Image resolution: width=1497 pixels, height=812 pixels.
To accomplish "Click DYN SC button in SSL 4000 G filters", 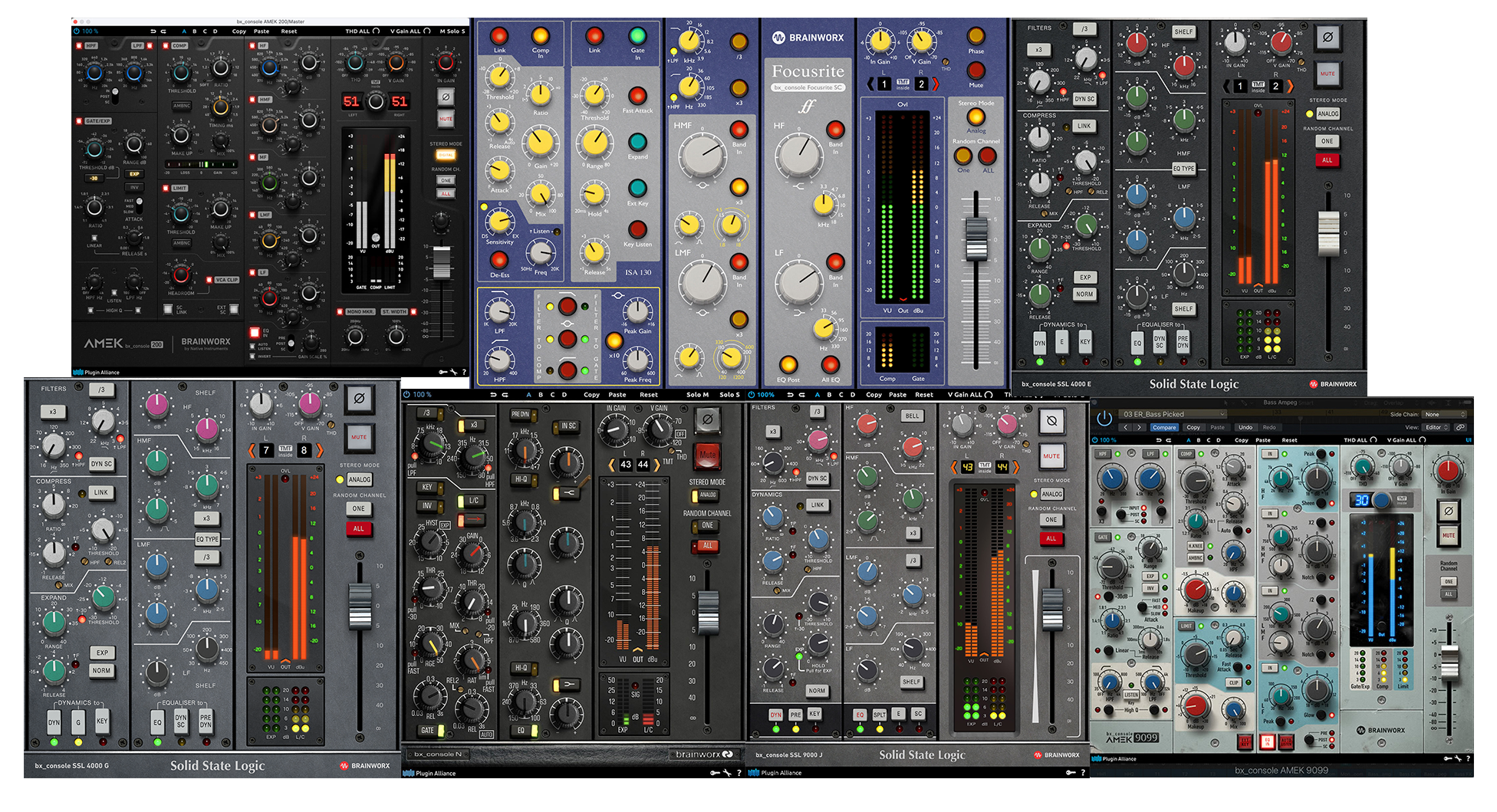I will (101, 464).
